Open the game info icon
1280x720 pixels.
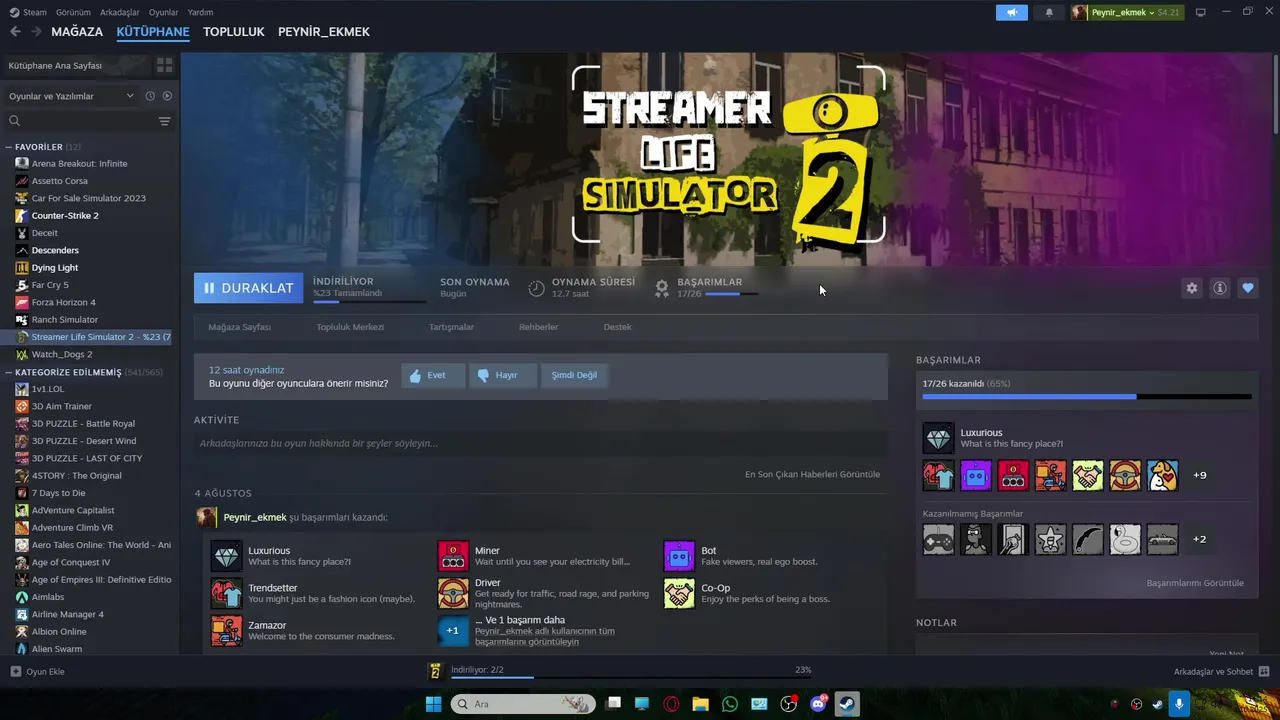coord(1220,288)
